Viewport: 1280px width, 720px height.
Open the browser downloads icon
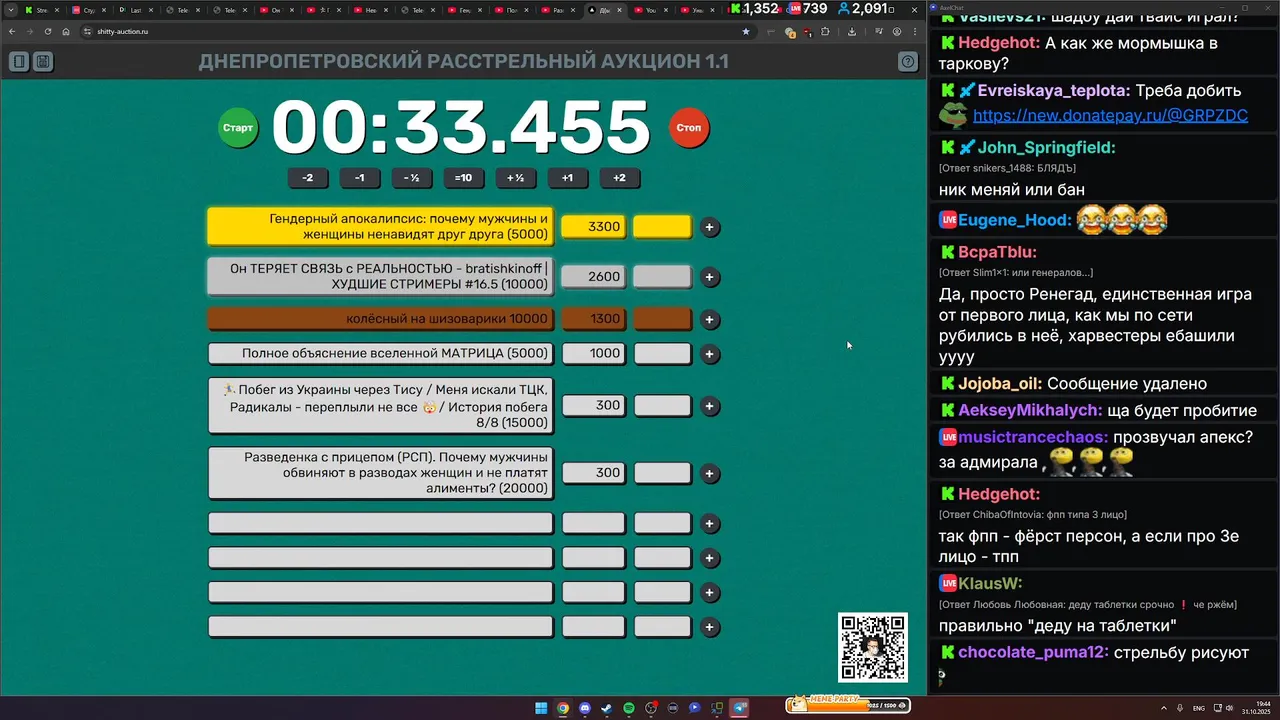[x=851, y=31]
